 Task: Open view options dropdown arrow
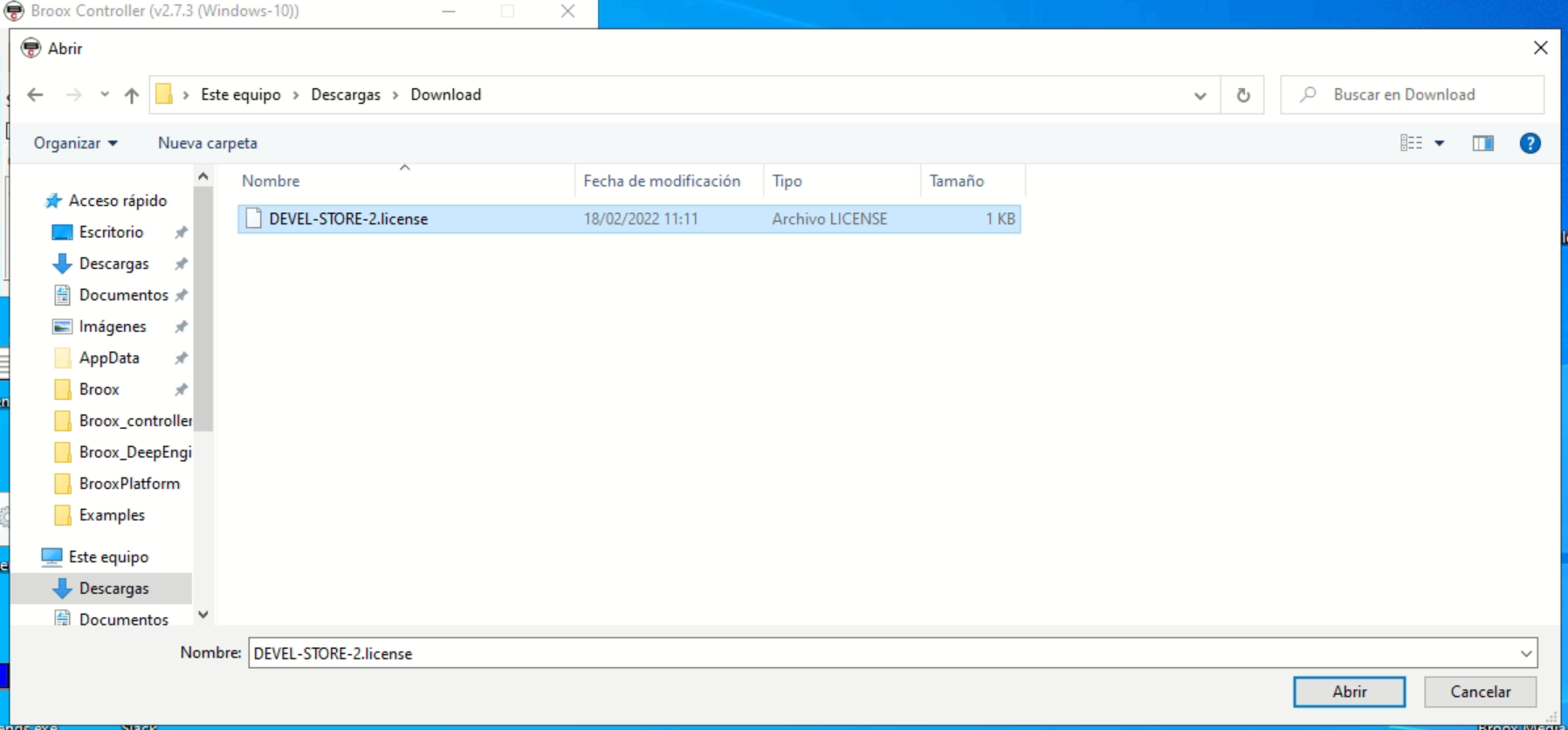click(1440, 143)
